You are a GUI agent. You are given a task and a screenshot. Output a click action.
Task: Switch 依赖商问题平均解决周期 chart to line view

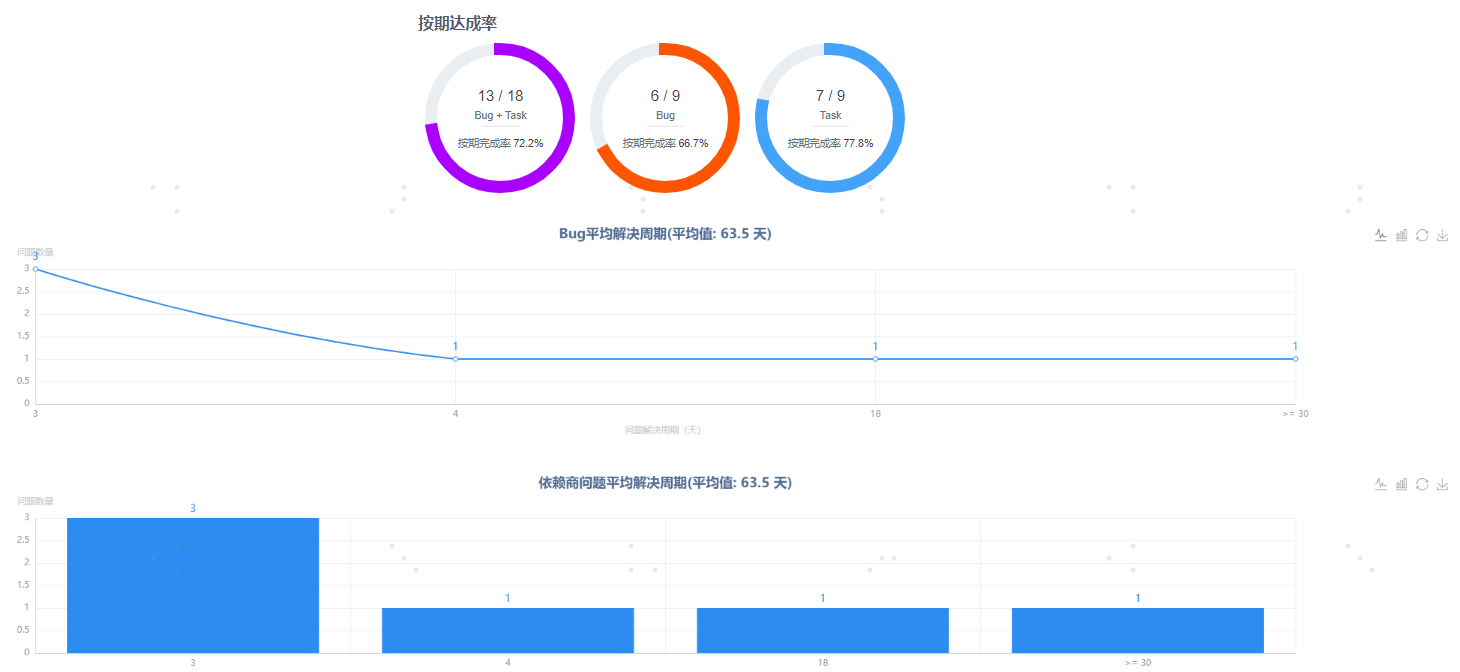1381,484
